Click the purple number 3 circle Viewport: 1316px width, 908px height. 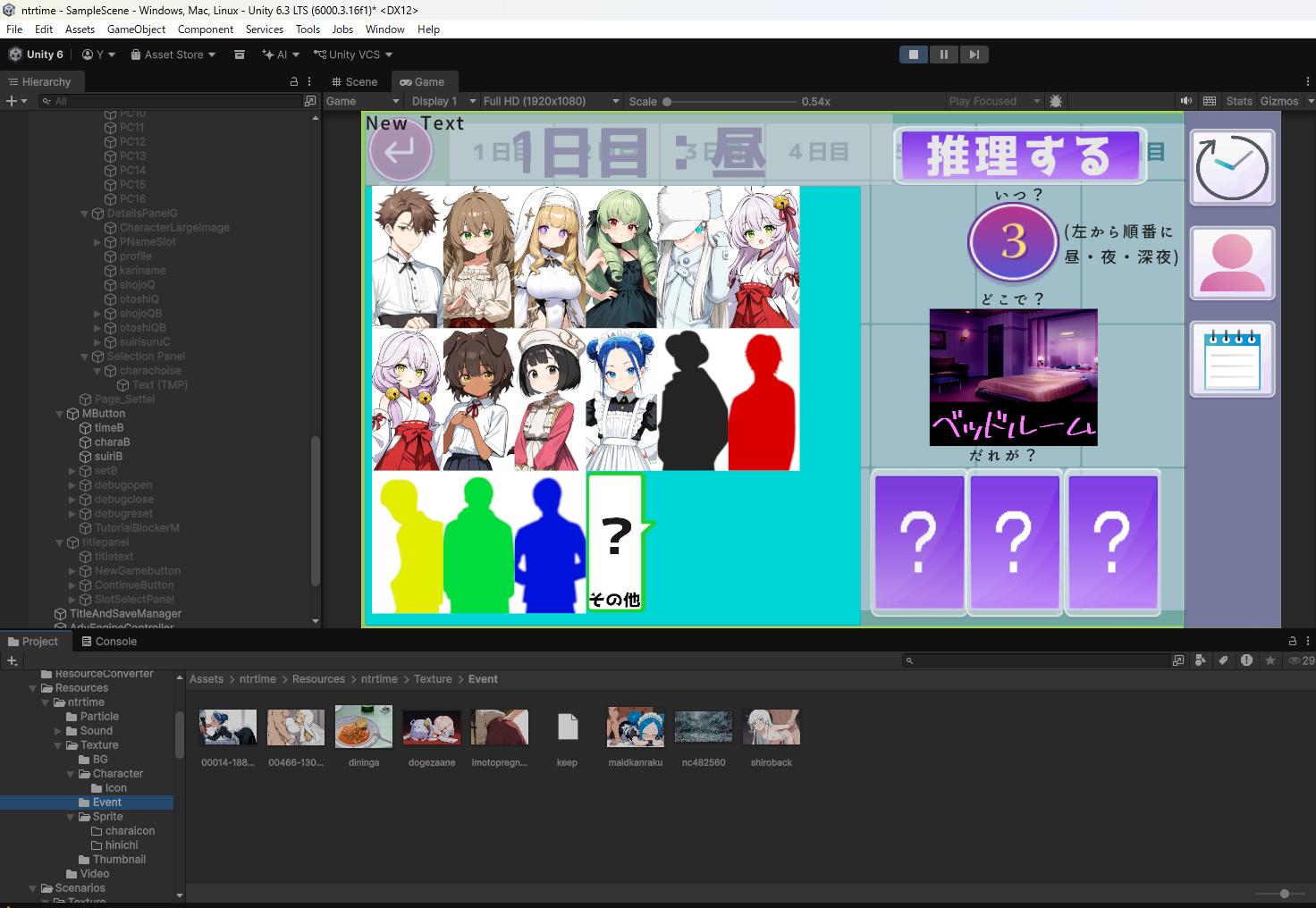point(1014,242)
